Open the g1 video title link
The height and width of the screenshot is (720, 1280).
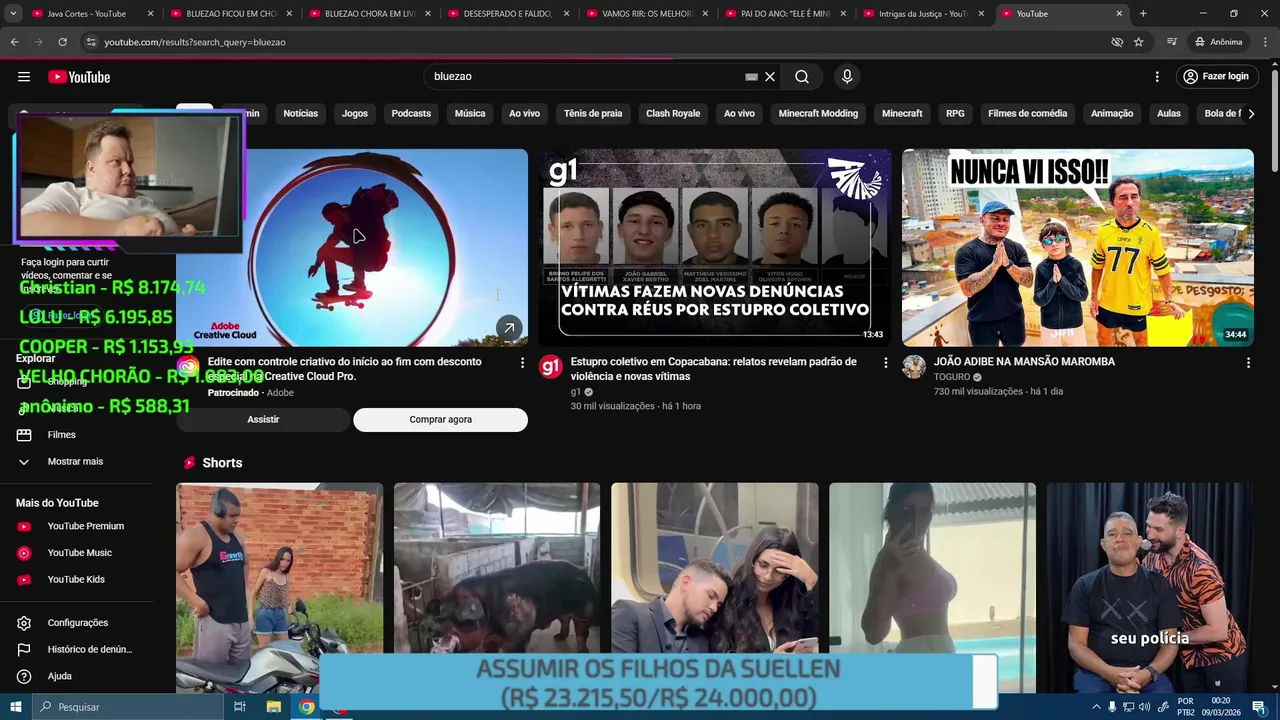713,369
